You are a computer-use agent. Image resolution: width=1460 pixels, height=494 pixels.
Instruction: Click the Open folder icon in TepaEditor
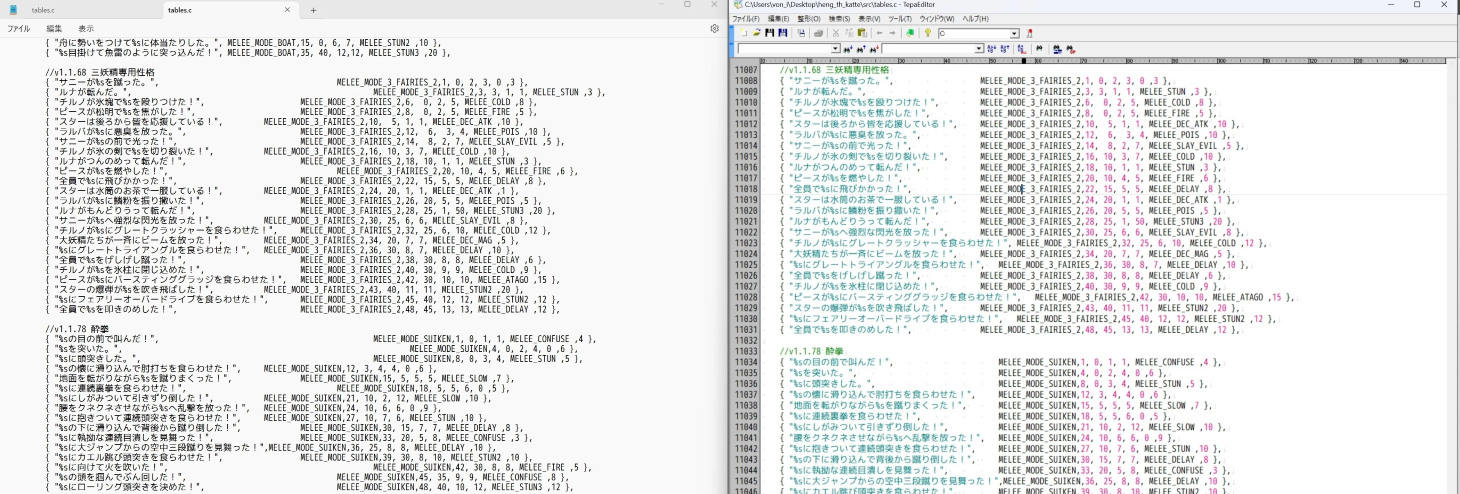[x=756, y=33]
